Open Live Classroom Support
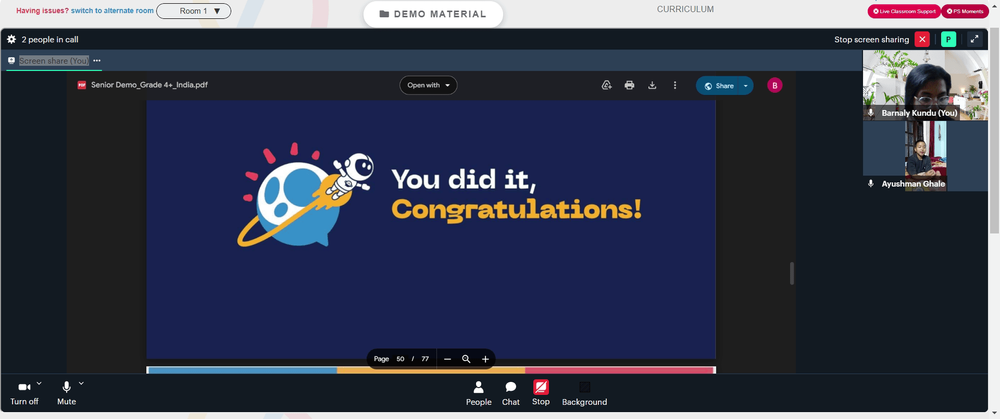This screenshot has height=419, width=1000. coord(904,11)
